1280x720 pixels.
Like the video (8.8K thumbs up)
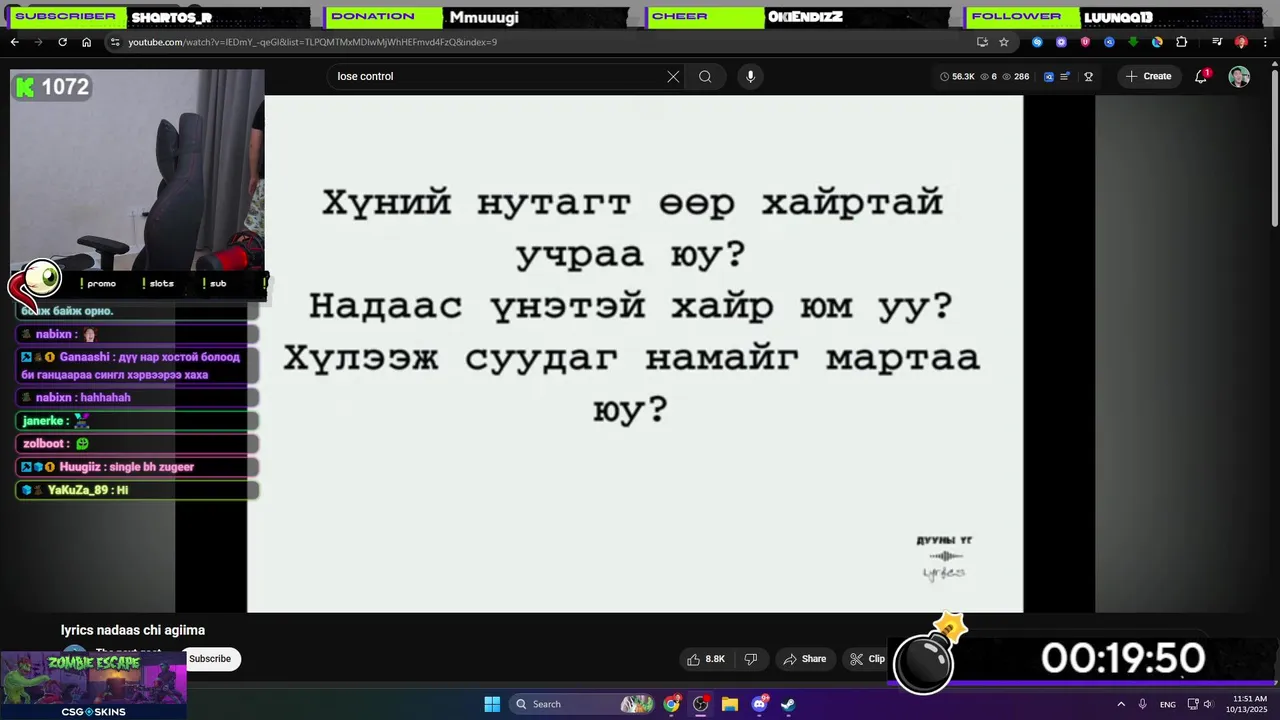pyautogui.click(x=705, y=659)
